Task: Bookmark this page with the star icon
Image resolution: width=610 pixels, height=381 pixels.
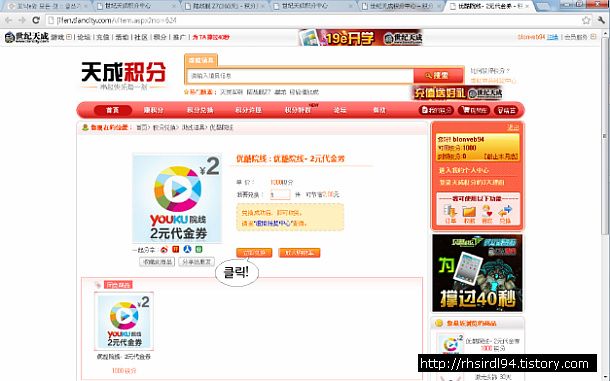Action: (586, 20)
